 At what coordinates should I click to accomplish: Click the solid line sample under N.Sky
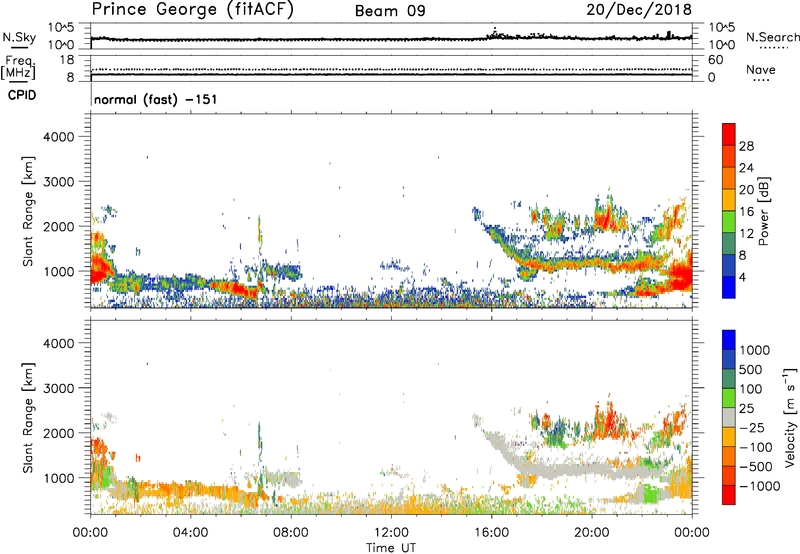pos(19,48)
